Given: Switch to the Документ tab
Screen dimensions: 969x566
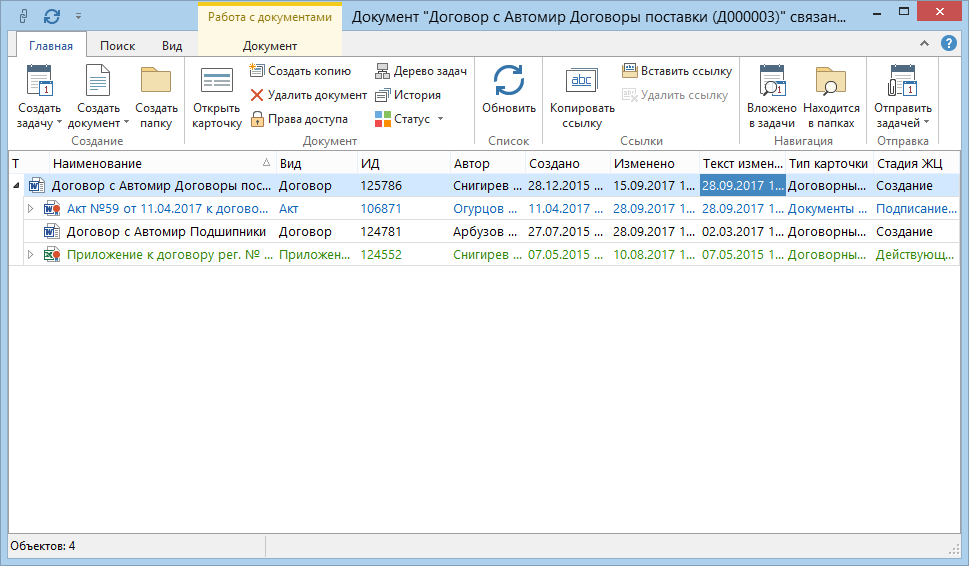Looking at the screenshot, I should coord(269,46).
